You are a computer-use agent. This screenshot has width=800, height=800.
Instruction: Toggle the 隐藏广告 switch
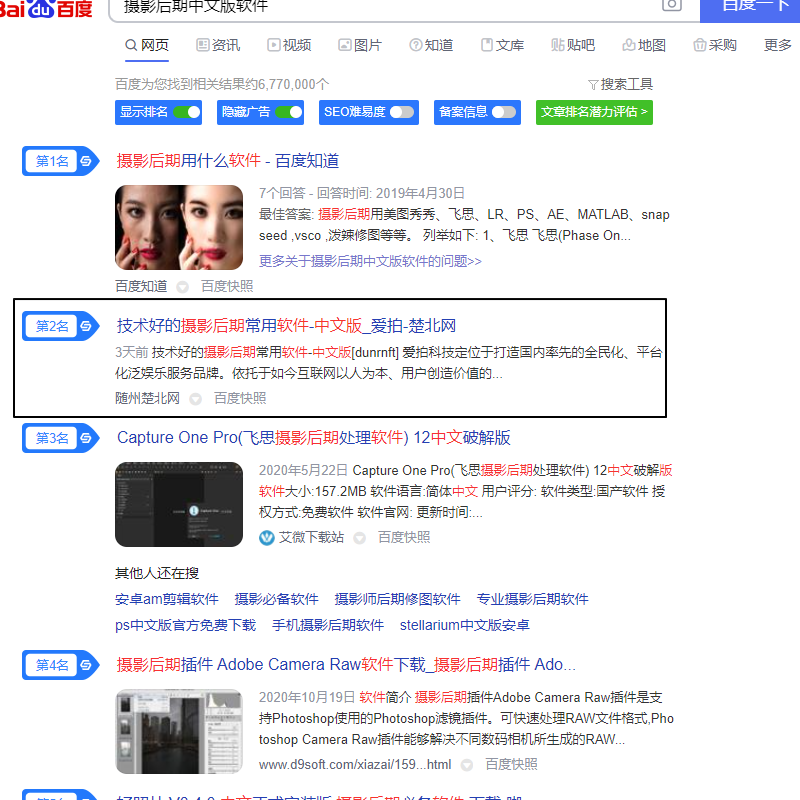tap(288, 112)
